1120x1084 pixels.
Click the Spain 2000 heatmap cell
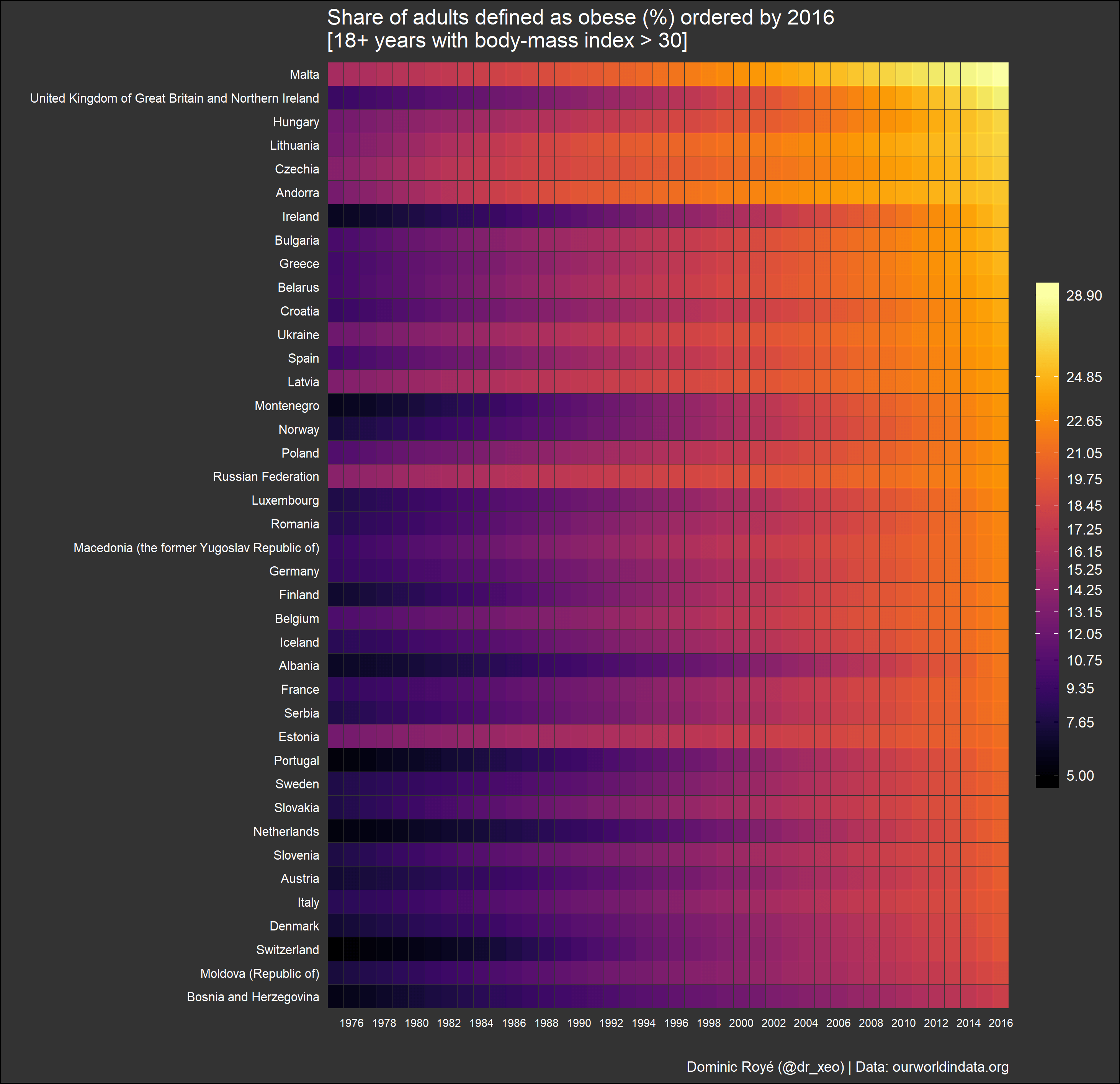pyautogui.click(x=741, y=358)
